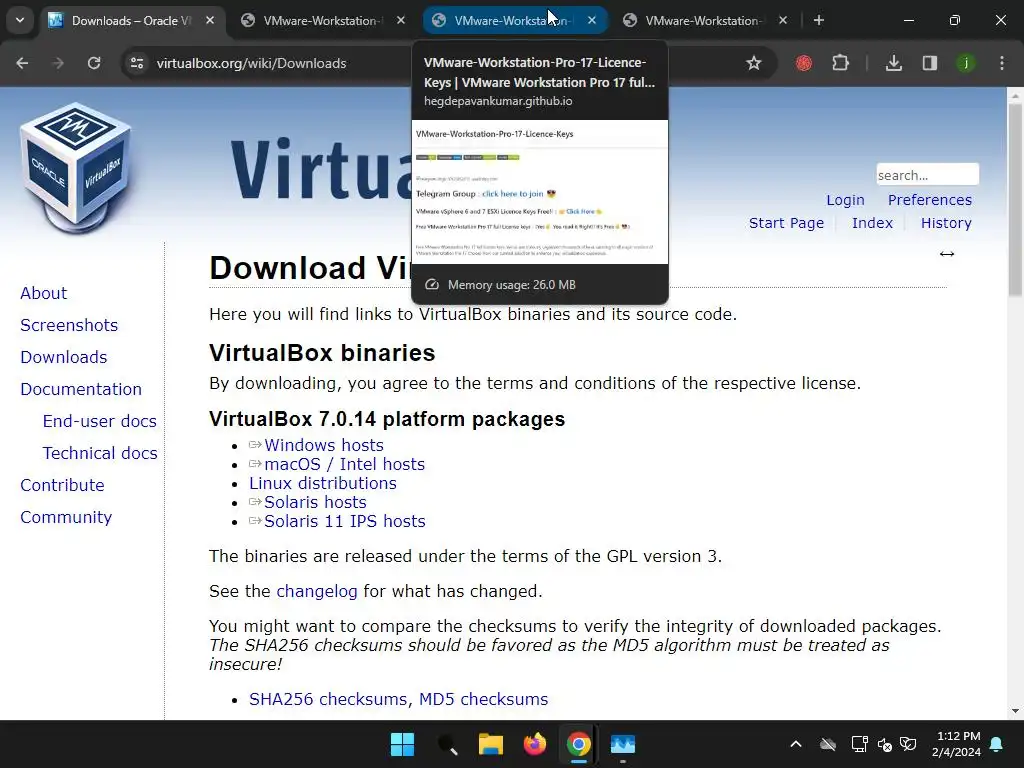1024x768 pixels.
Task: Click the VirtualBox cube logo
Action: 76,167
